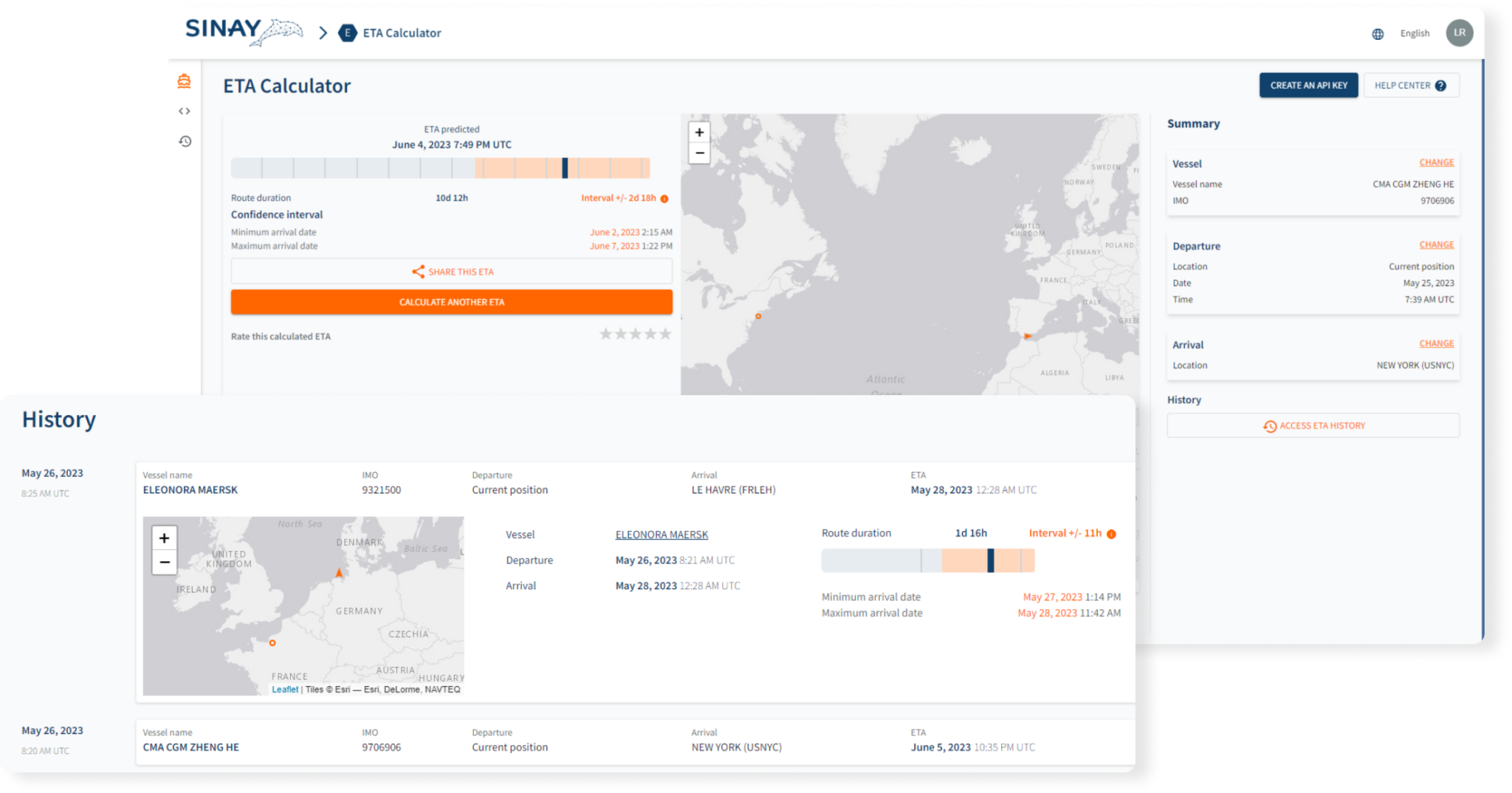The height and width of the screenshot is (793, 1512).
Task: Open the English language selector
Action: point(1415,33)
